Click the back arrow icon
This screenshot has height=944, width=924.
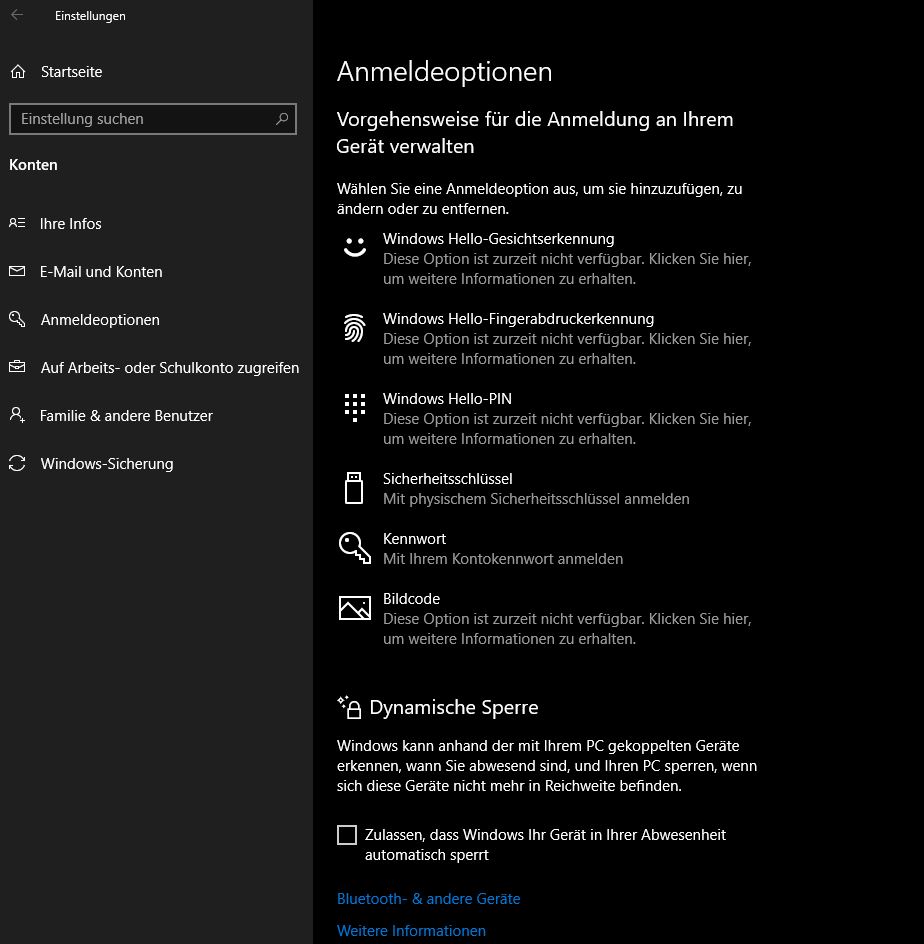point(17,15)
